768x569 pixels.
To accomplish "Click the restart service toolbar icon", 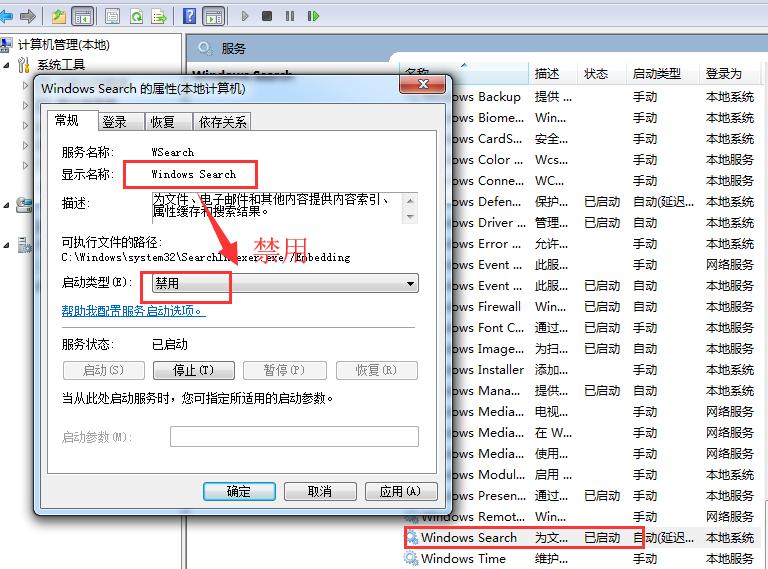I will point(313,16).
